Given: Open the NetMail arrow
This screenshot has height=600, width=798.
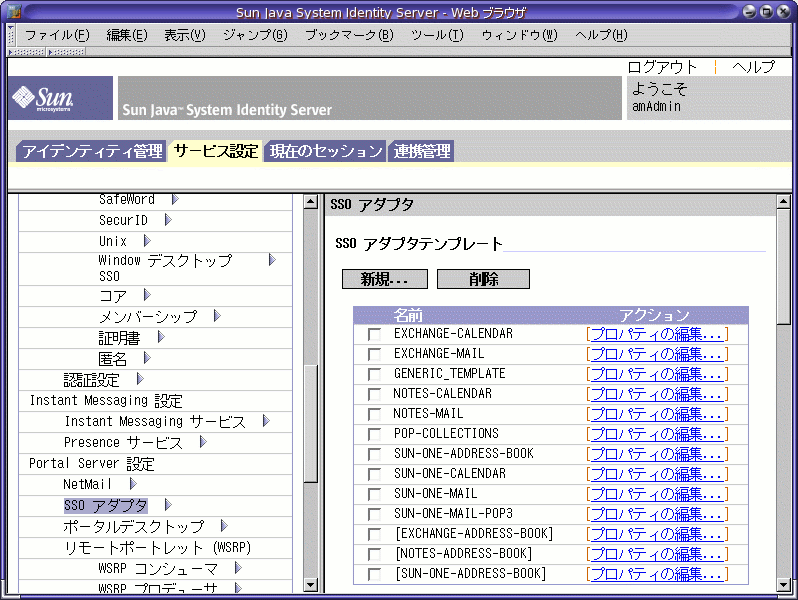Looking at the screenshot, I should pos(133,483).
